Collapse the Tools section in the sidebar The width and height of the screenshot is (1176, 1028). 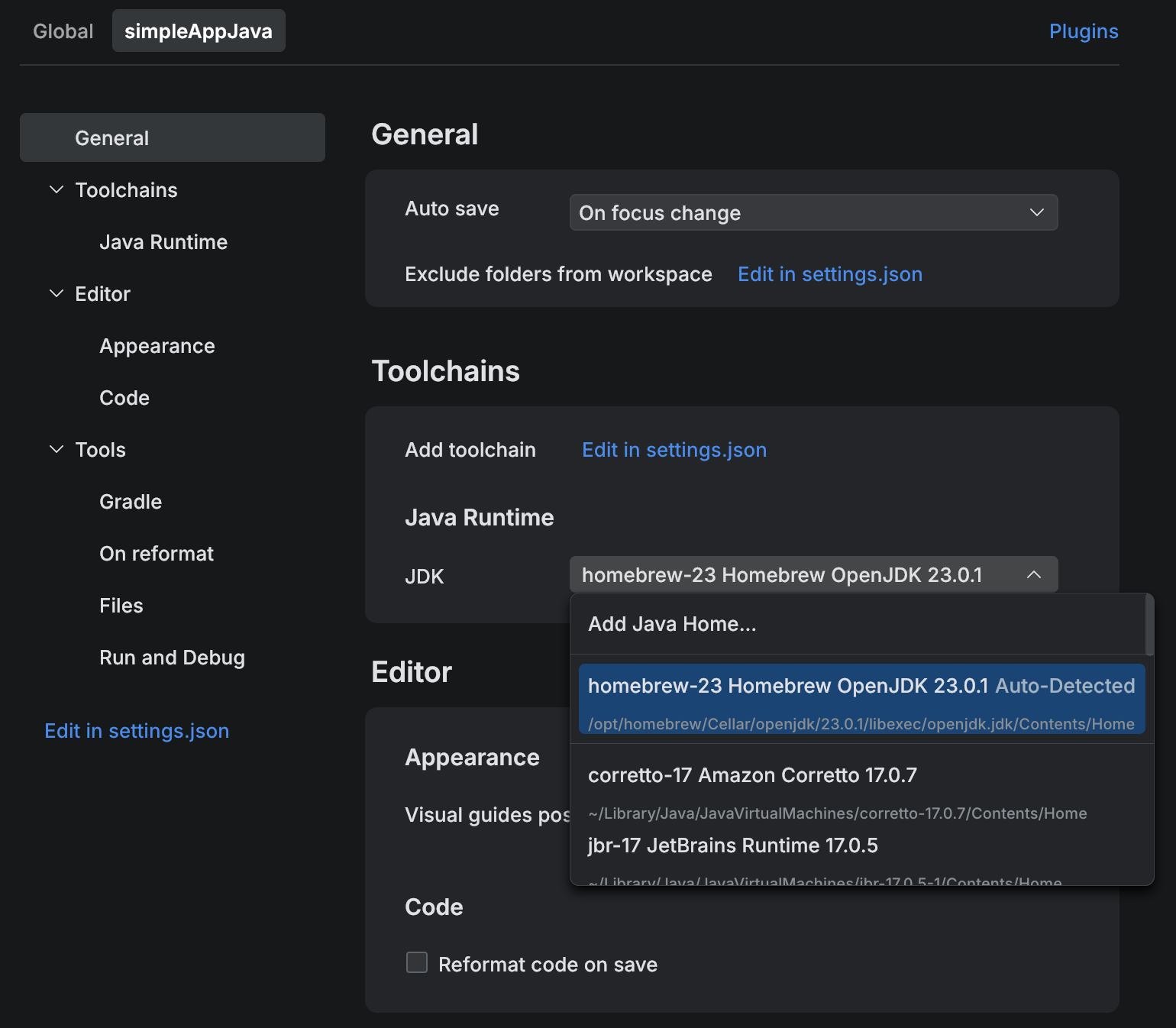[57, 449]
